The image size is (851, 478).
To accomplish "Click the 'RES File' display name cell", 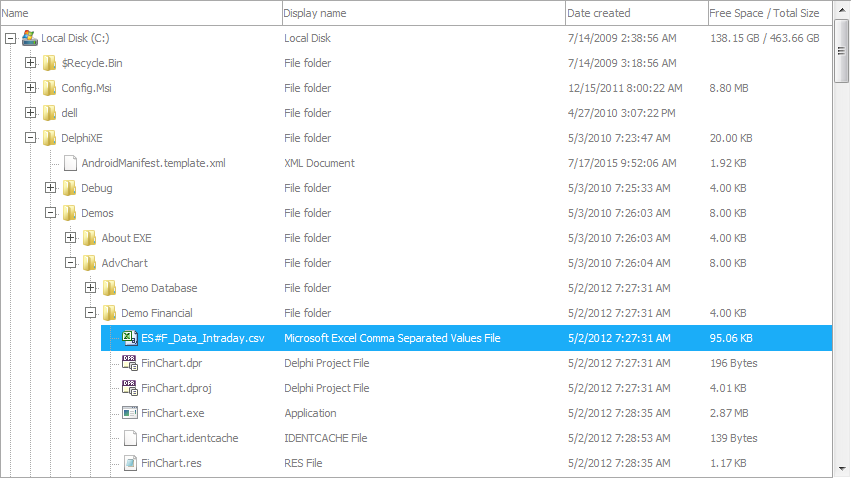I will tap(303, 463).
